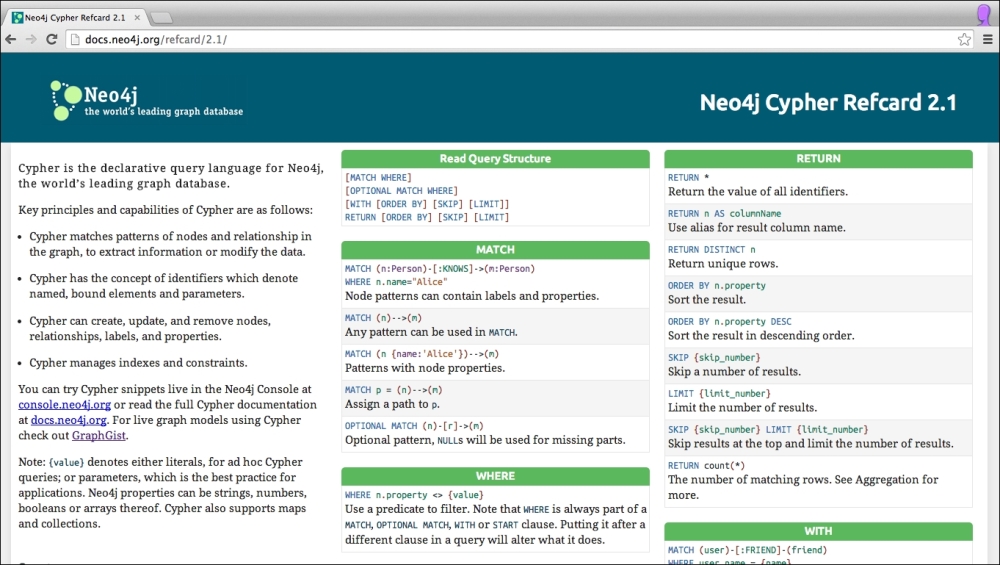Viewport: 1000px width, 565px height.
Task: Click the 'MATCH (n {name:'Alice'})-->(m)' snippet
Action: pyautogui.click(x=422, y=354)
